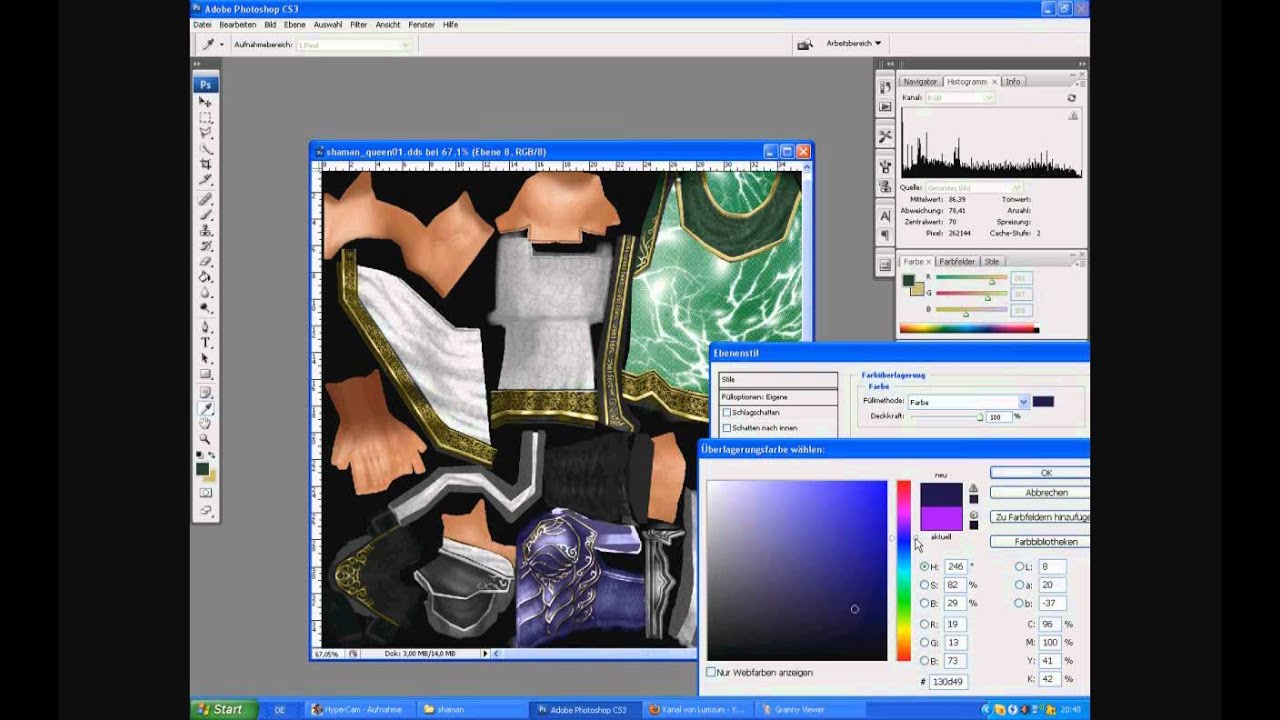Select the Hand tool
The width and height of the screenshot is (1280, 720).
206,424
